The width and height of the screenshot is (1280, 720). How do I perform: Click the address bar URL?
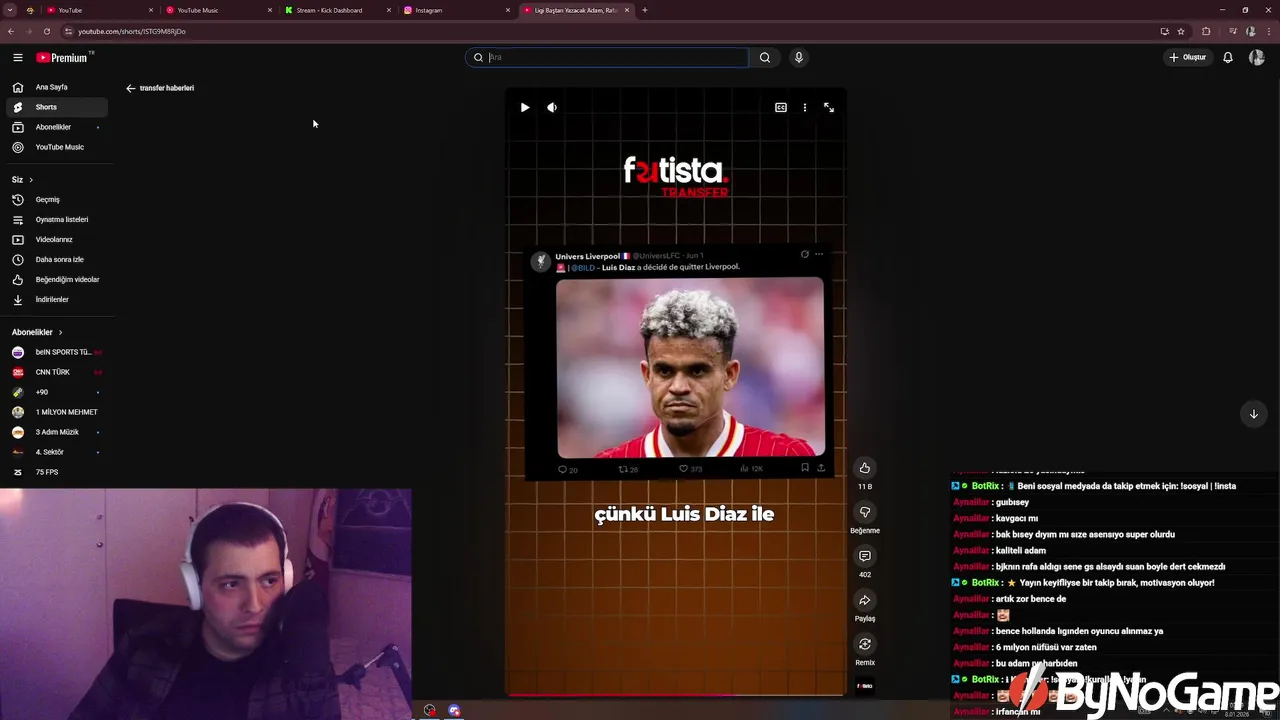pos(132,31)
